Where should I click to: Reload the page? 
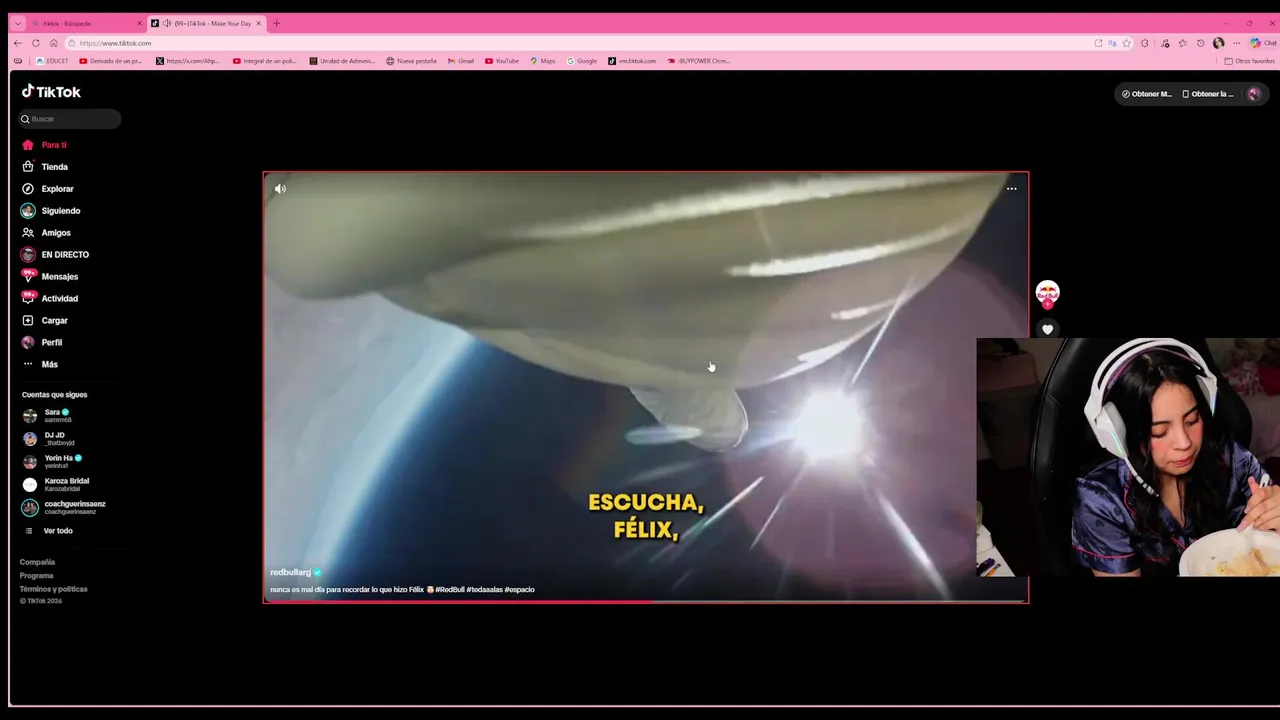click(x=36, y=43)
